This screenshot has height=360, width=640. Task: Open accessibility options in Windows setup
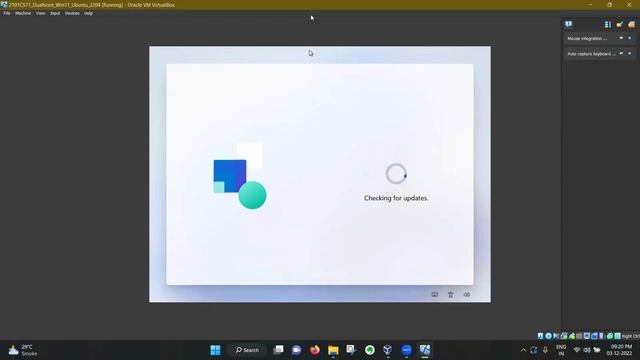pos(451,294)
